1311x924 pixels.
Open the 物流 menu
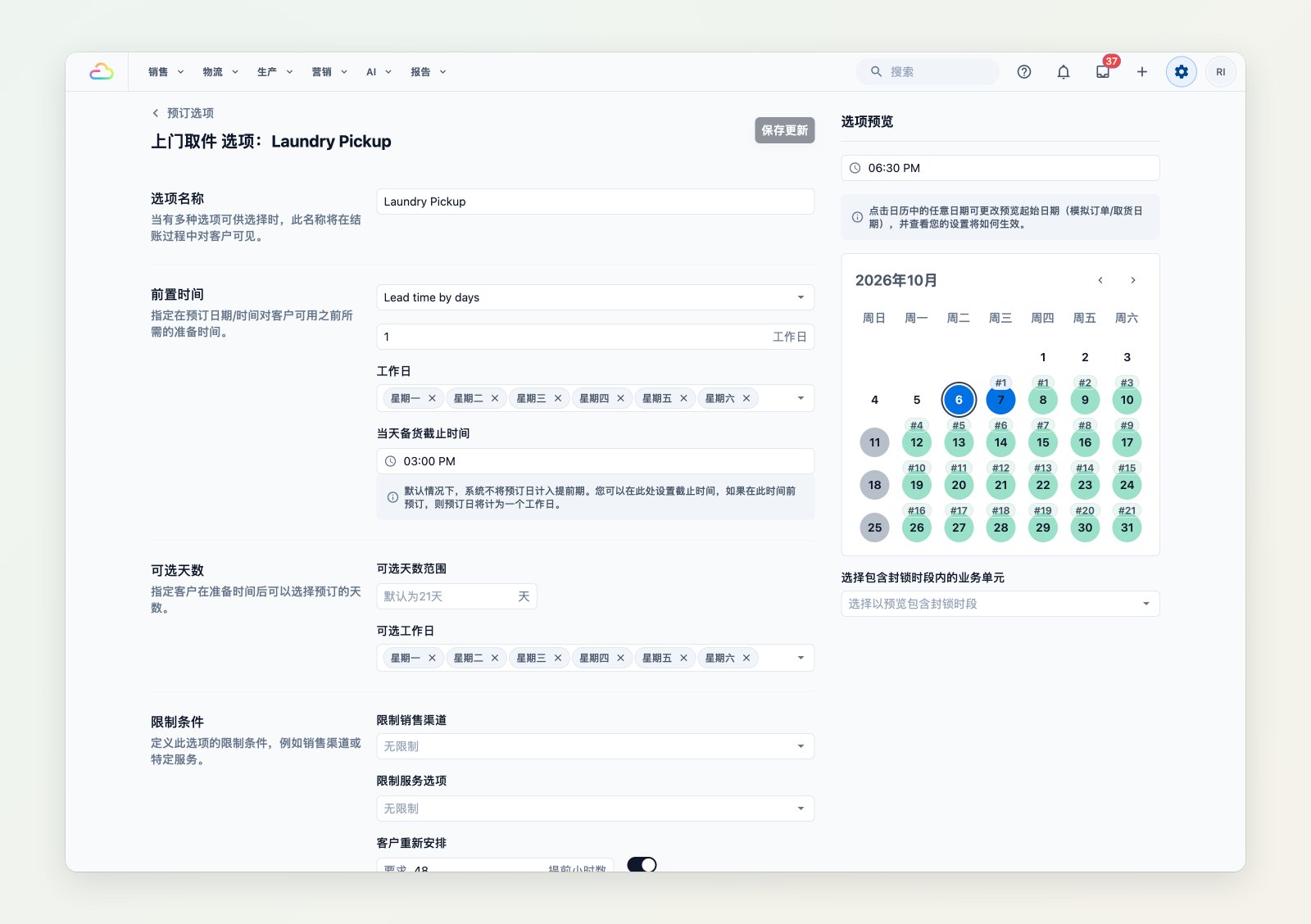point(220,72)
